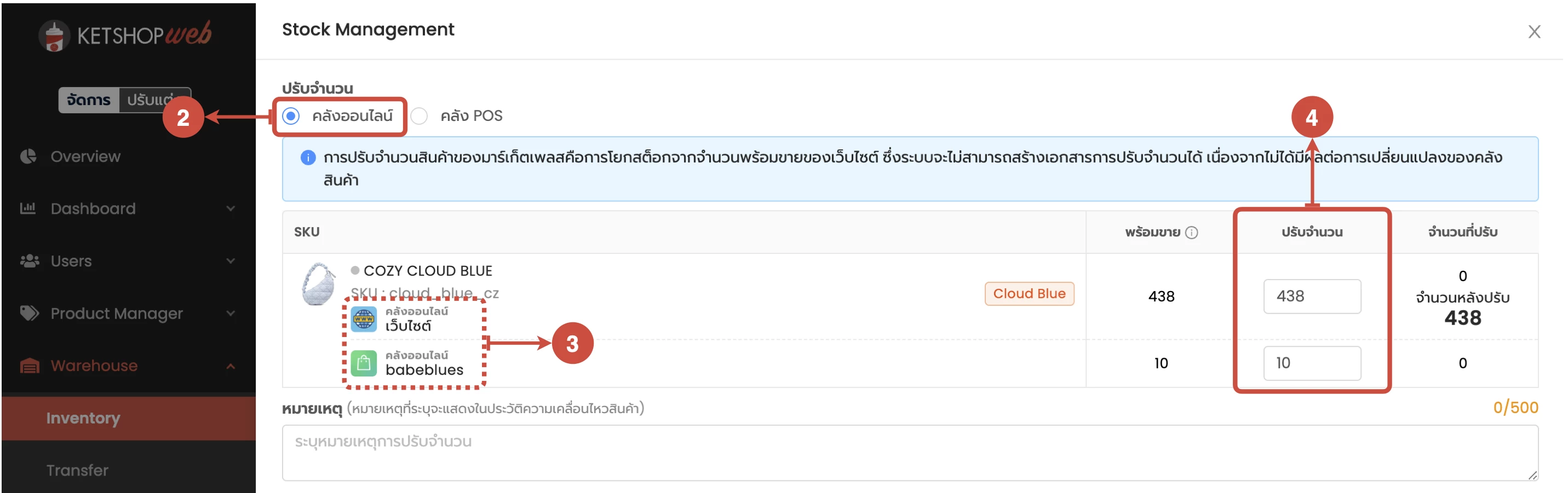Click the info icon beside พร้อมขาย
Viewport: 1568px width, 493px height.
[x=1191, y=232]
